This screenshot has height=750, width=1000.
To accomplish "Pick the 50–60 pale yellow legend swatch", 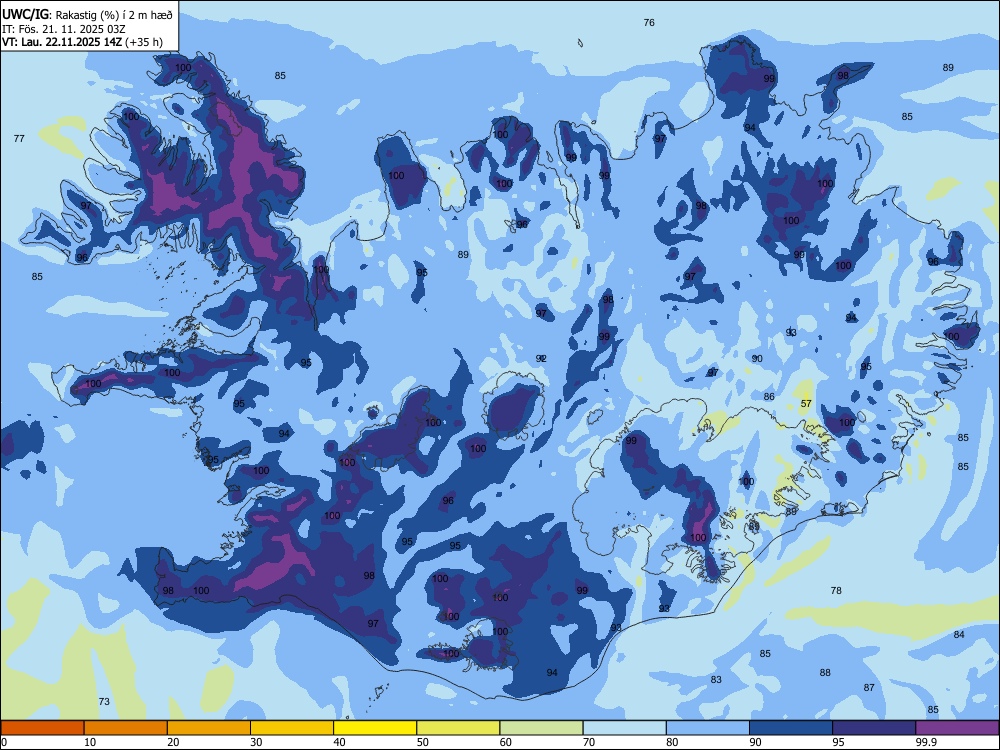I will coord(458,728).
